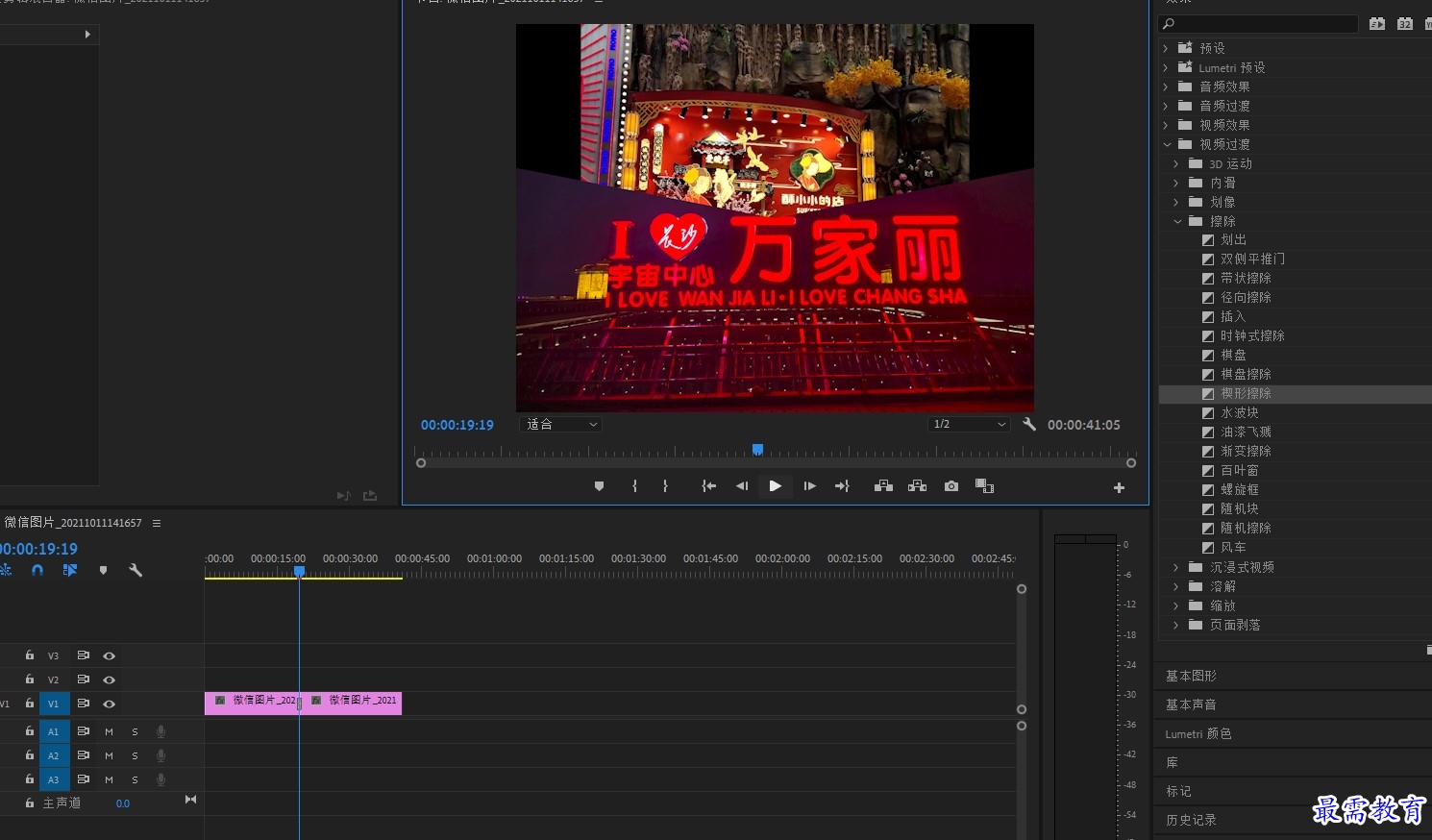Open timeline display settings wrench

pyautogui.click(x=136, y=570)
